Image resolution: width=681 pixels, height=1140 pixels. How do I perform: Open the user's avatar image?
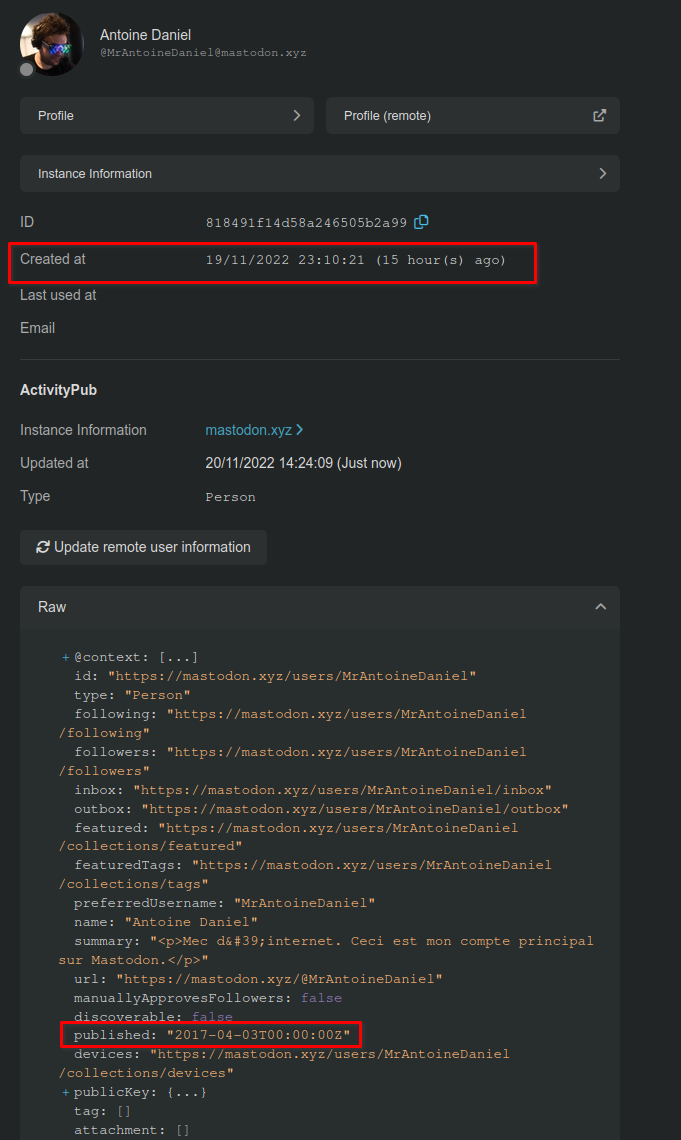click(50, 44)
